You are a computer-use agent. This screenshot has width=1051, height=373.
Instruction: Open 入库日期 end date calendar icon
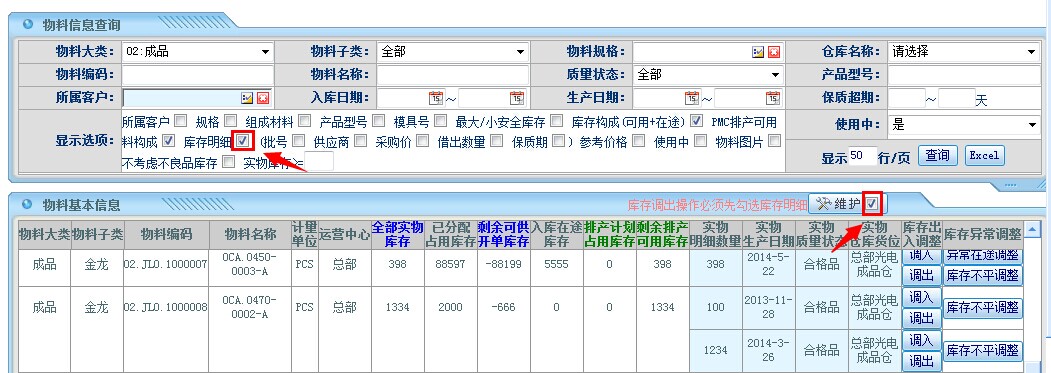tap(517, 98)
